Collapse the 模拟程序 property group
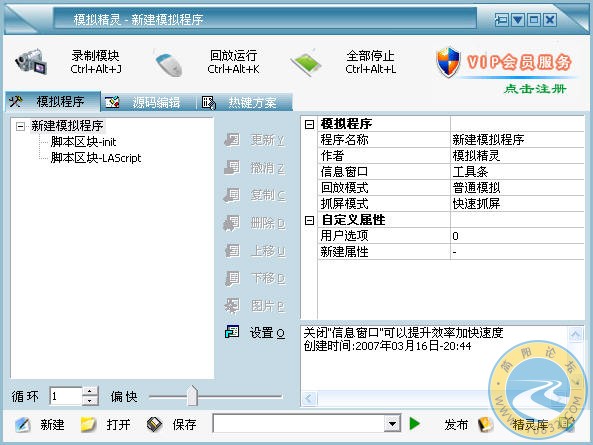The height and width of the screenshot is (445, 593). (309, 124)
